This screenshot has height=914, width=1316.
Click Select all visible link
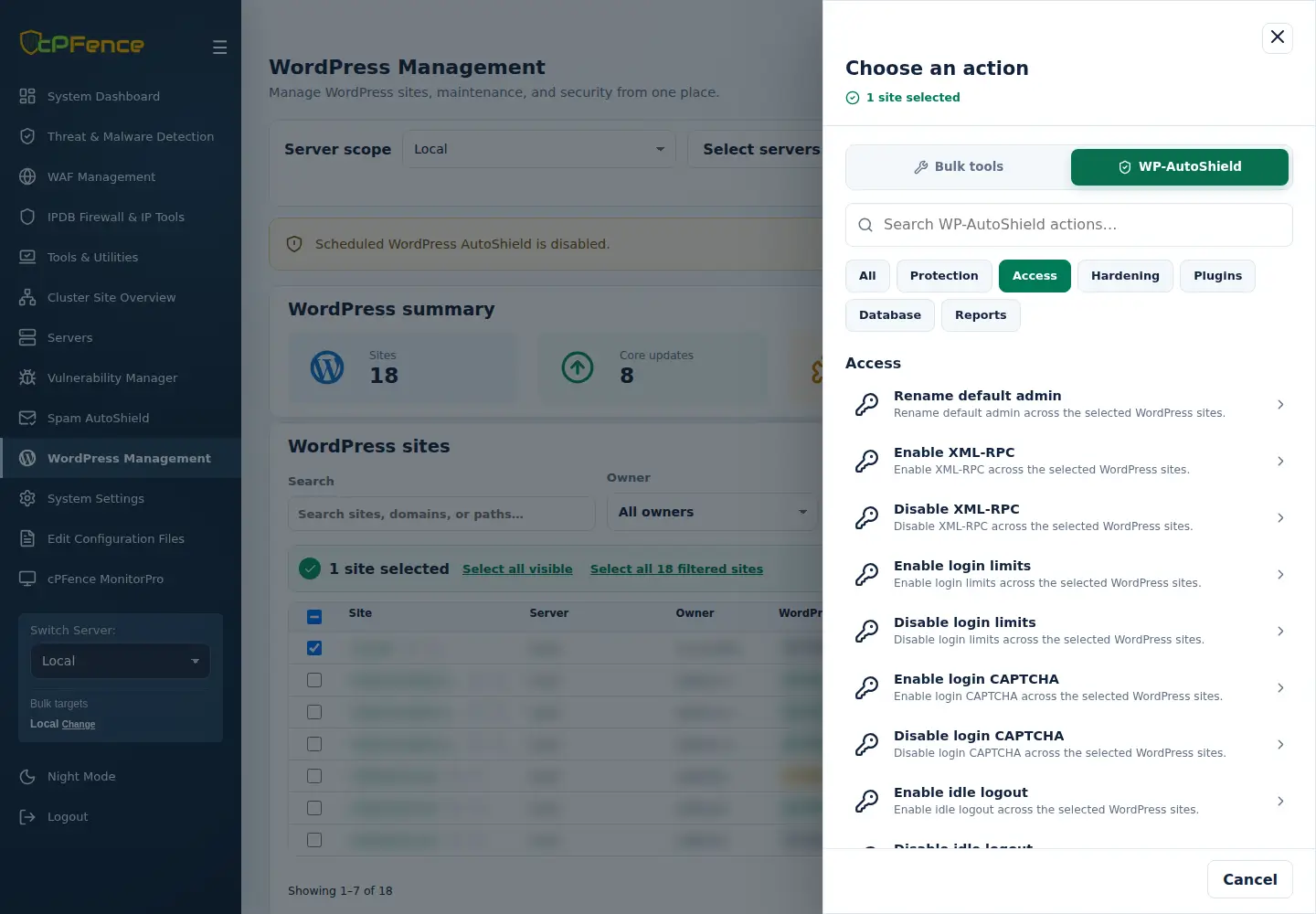pos(517,569)
